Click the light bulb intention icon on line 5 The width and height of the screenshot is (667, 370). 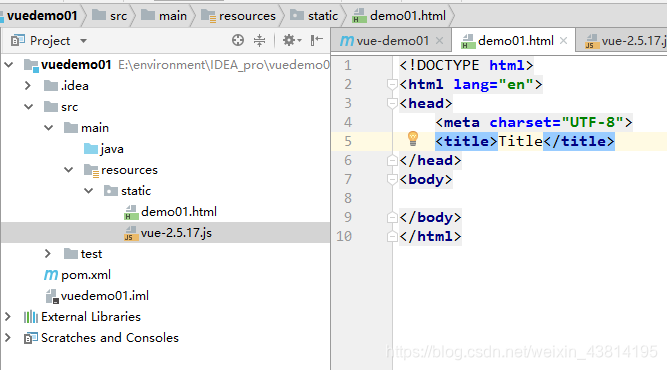pos(413,138)
